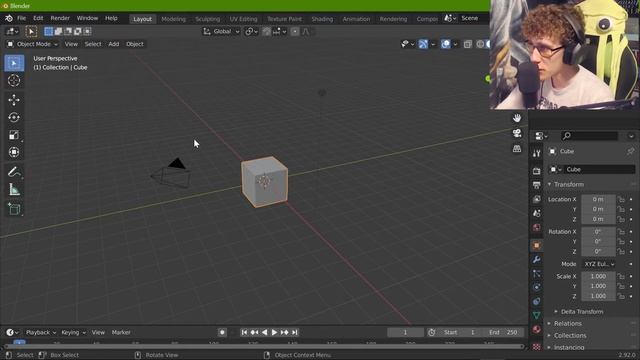
Task: Click the Scale X value field
Action: point(598,276)
